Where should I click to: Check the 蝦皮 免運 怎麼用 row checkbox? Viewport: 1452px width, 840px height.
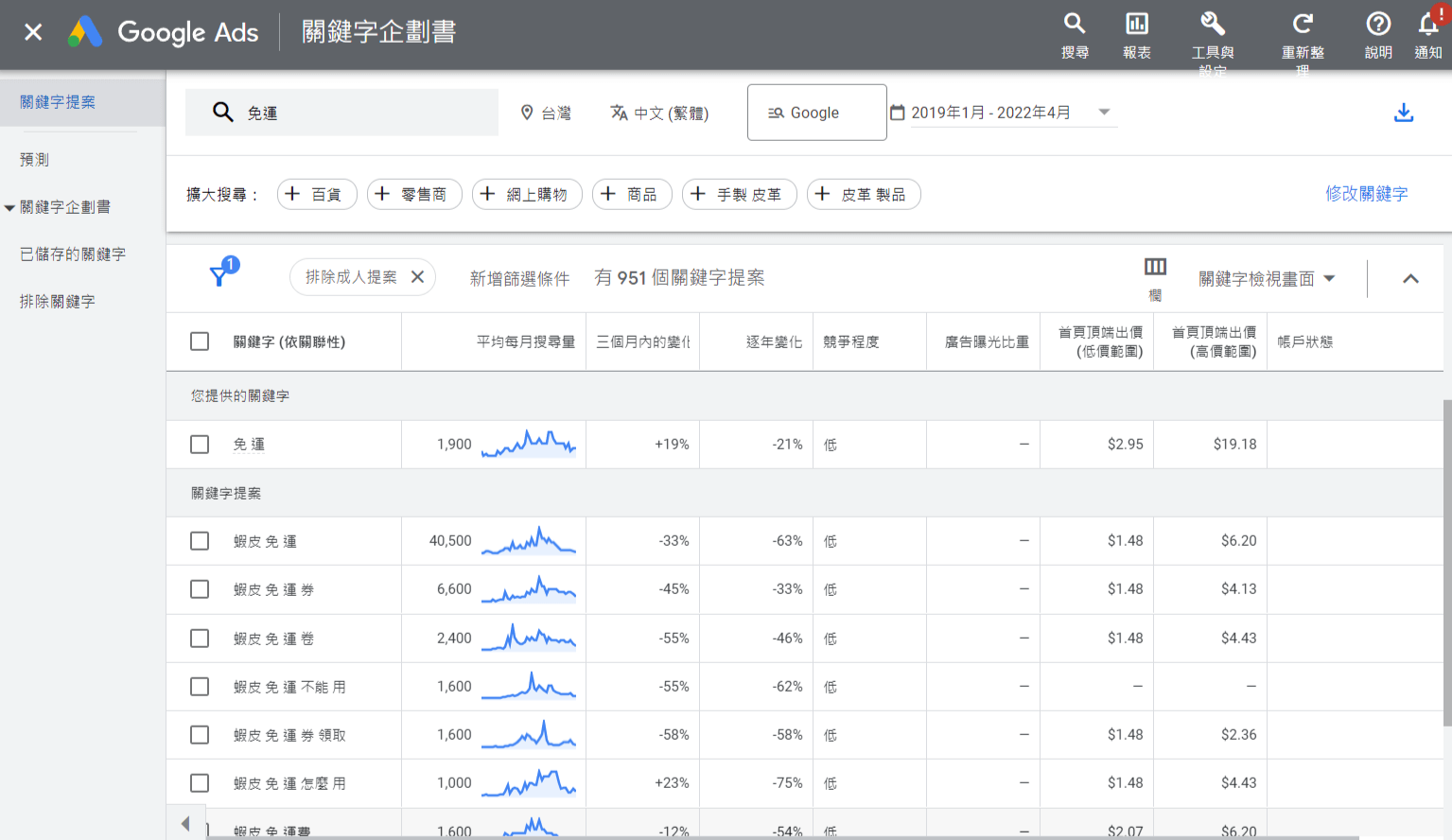(x=200, y=783)
